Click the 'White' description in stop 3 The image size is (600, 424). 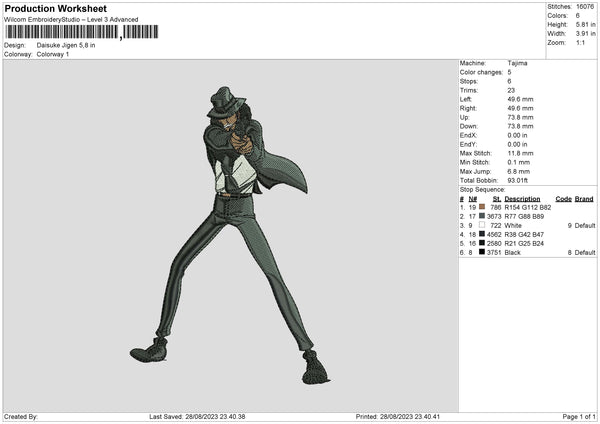tap(513, 225)
